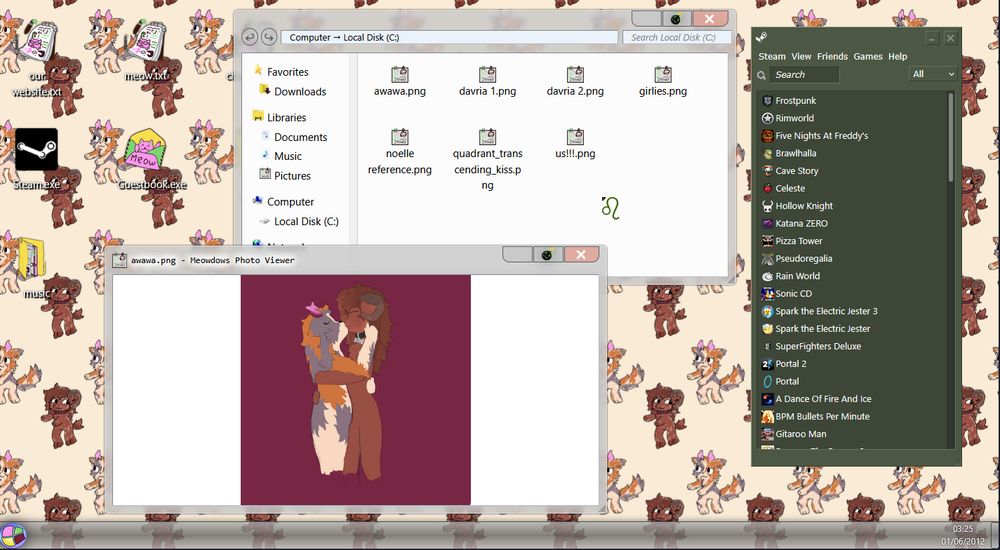Image resolution: width=1000 pixels, height=550 pixels.
Task: Select SuperFighters Deluxe in the Steam list
Action: tap(818, 346)
